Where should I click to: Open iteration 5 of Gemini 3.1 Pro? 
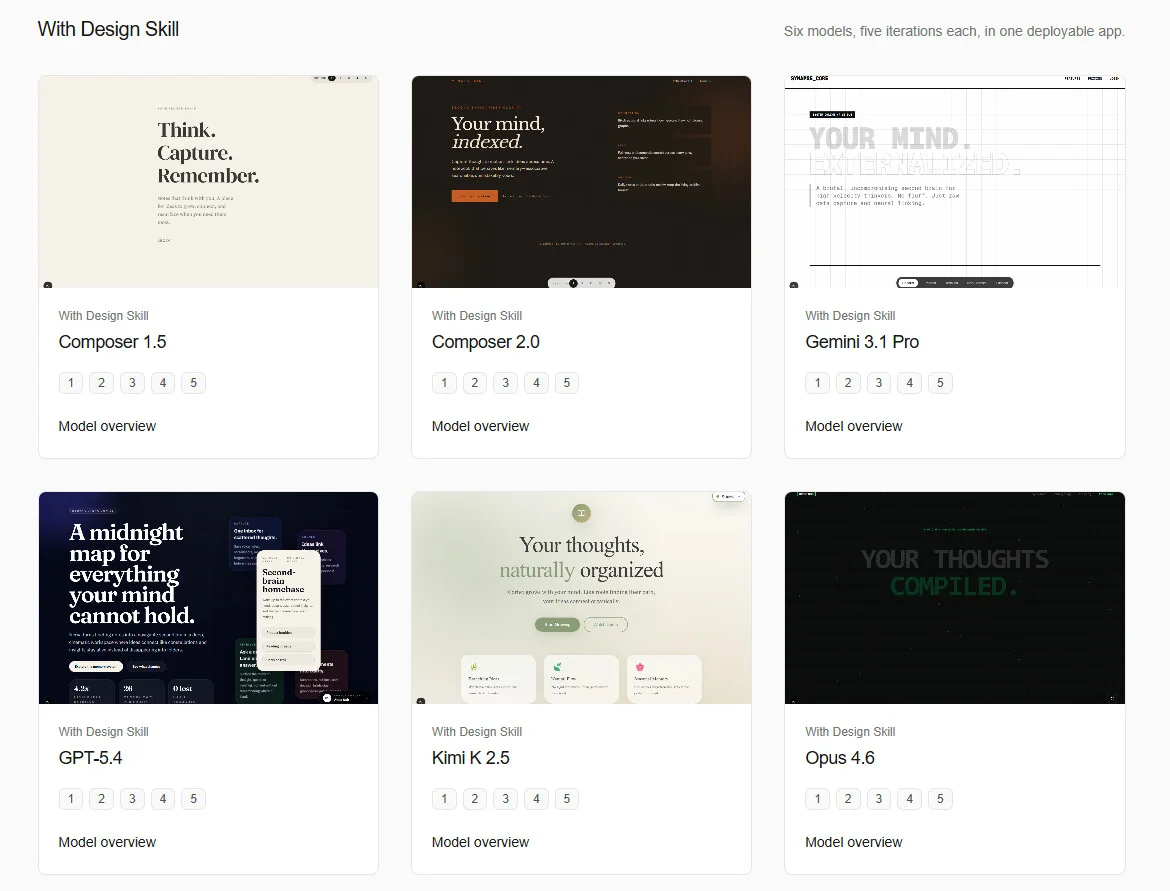pyautogui.click(x=940, y=383)
